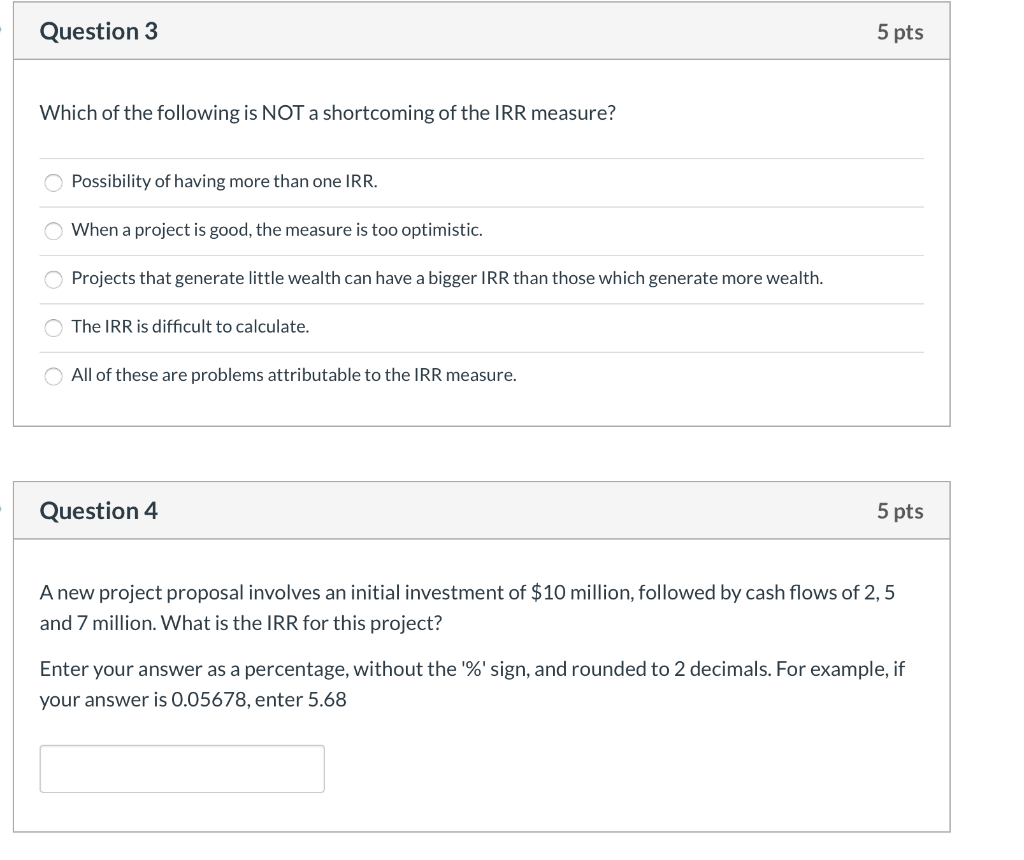Click 'All of these are problems attributable' text
Viewport: 1024px width, 860px height.
click(x=294, y=375)
